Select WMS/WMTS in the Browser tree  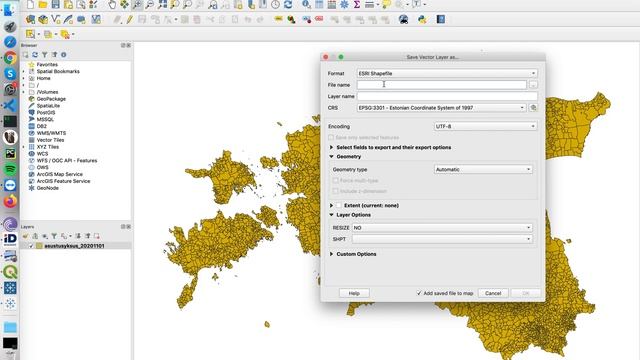[x=51, y=133]
